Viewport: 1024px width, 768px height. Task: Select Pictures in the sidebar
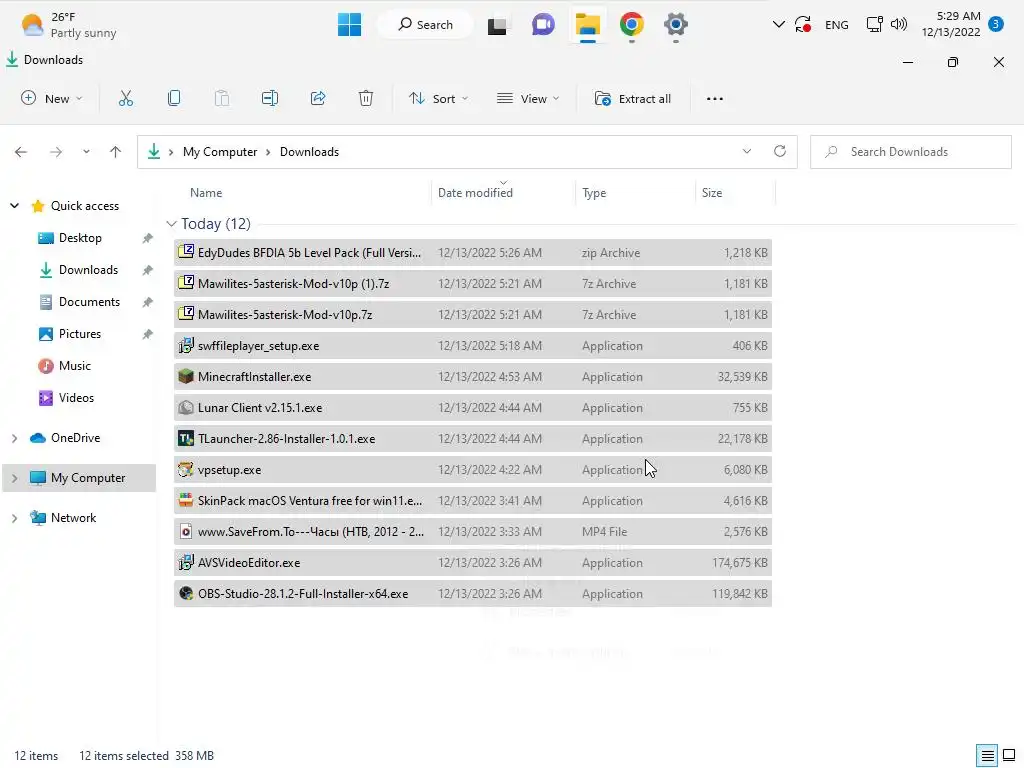coord(80,334)
